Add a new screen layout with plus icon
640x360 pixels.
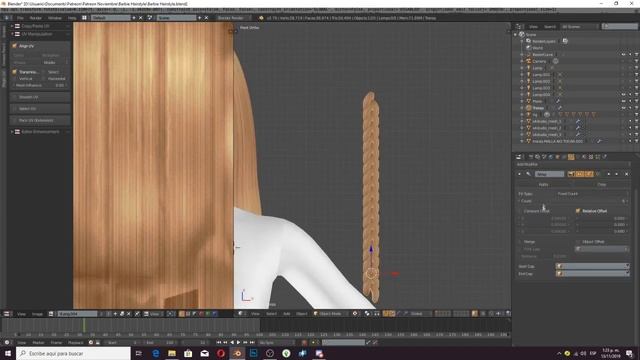click(134, 18)
